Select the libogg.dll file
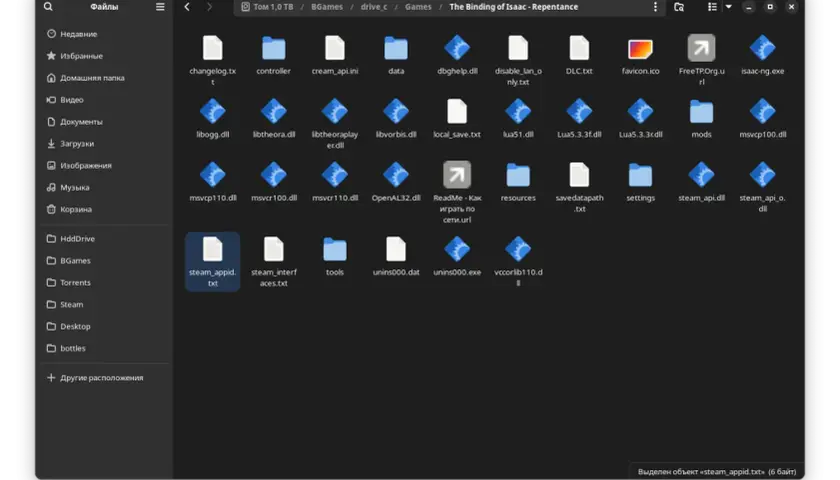This screenshot has width=840, height=480. click(213, 118)
